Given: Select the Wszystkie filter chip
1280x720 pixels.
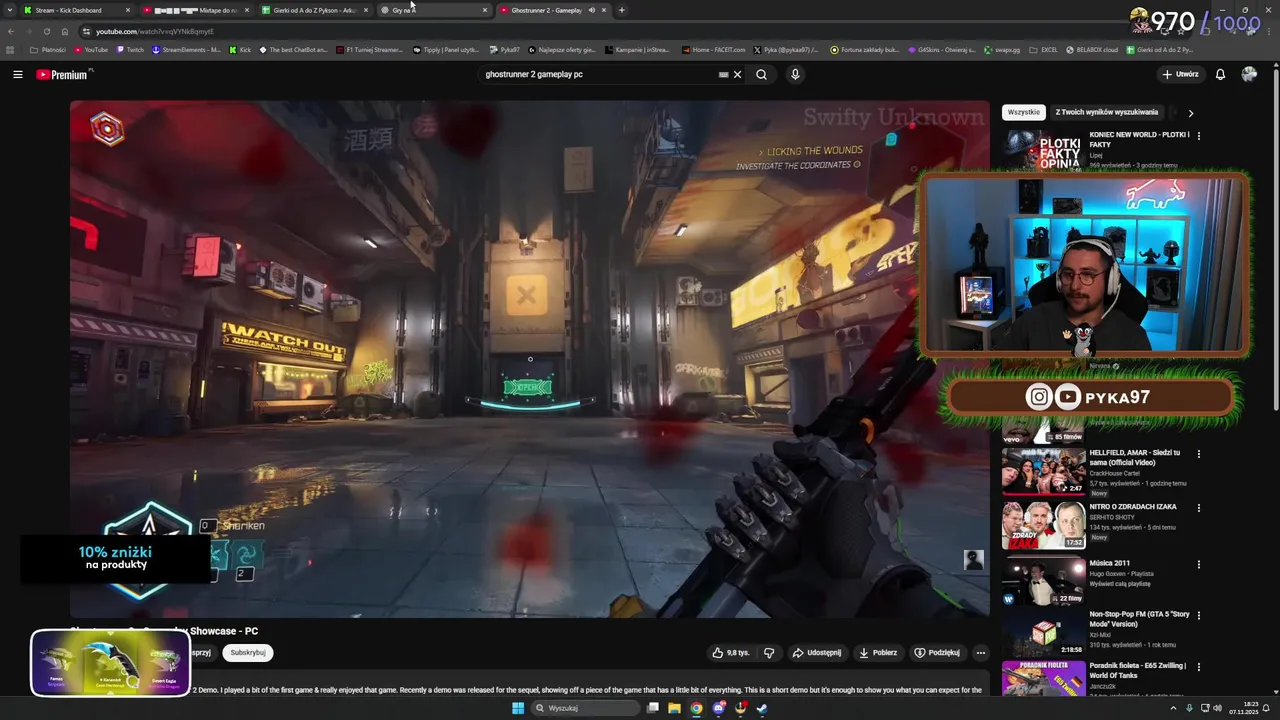Looking at the screenshot, I should point(1023,112).
